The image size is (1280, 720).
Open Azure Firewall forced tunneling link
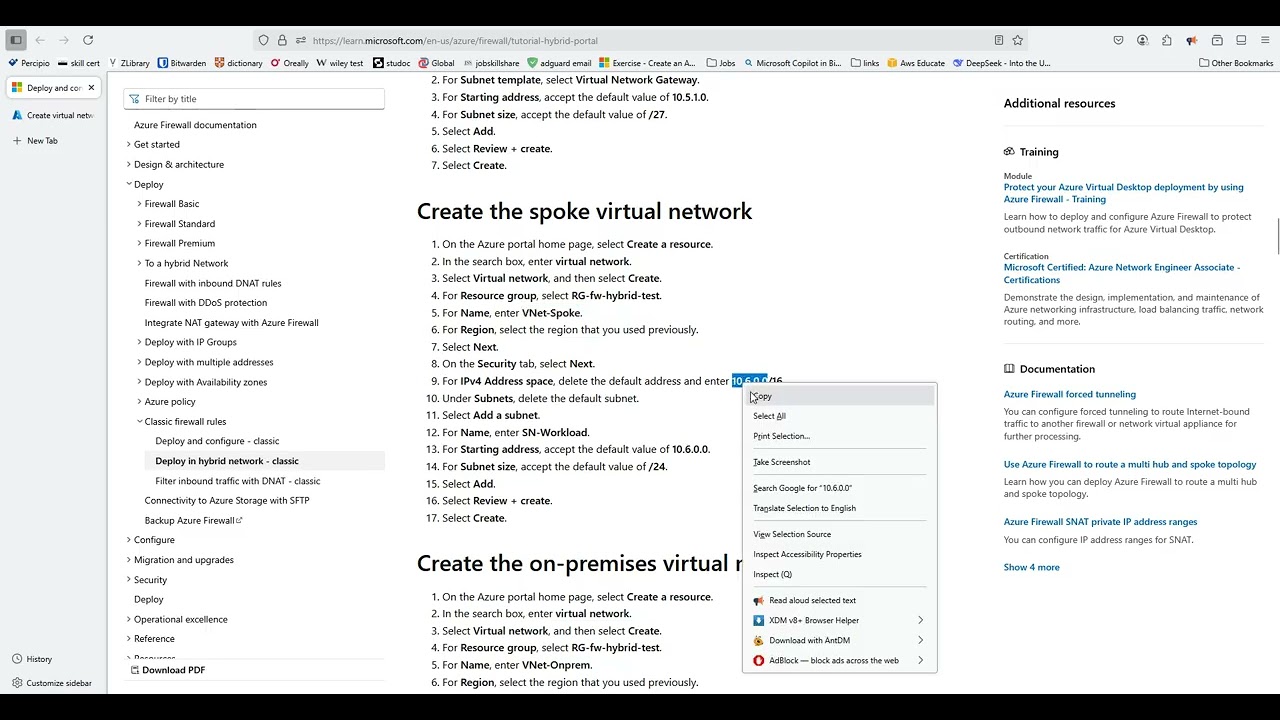pos(1069,394)
